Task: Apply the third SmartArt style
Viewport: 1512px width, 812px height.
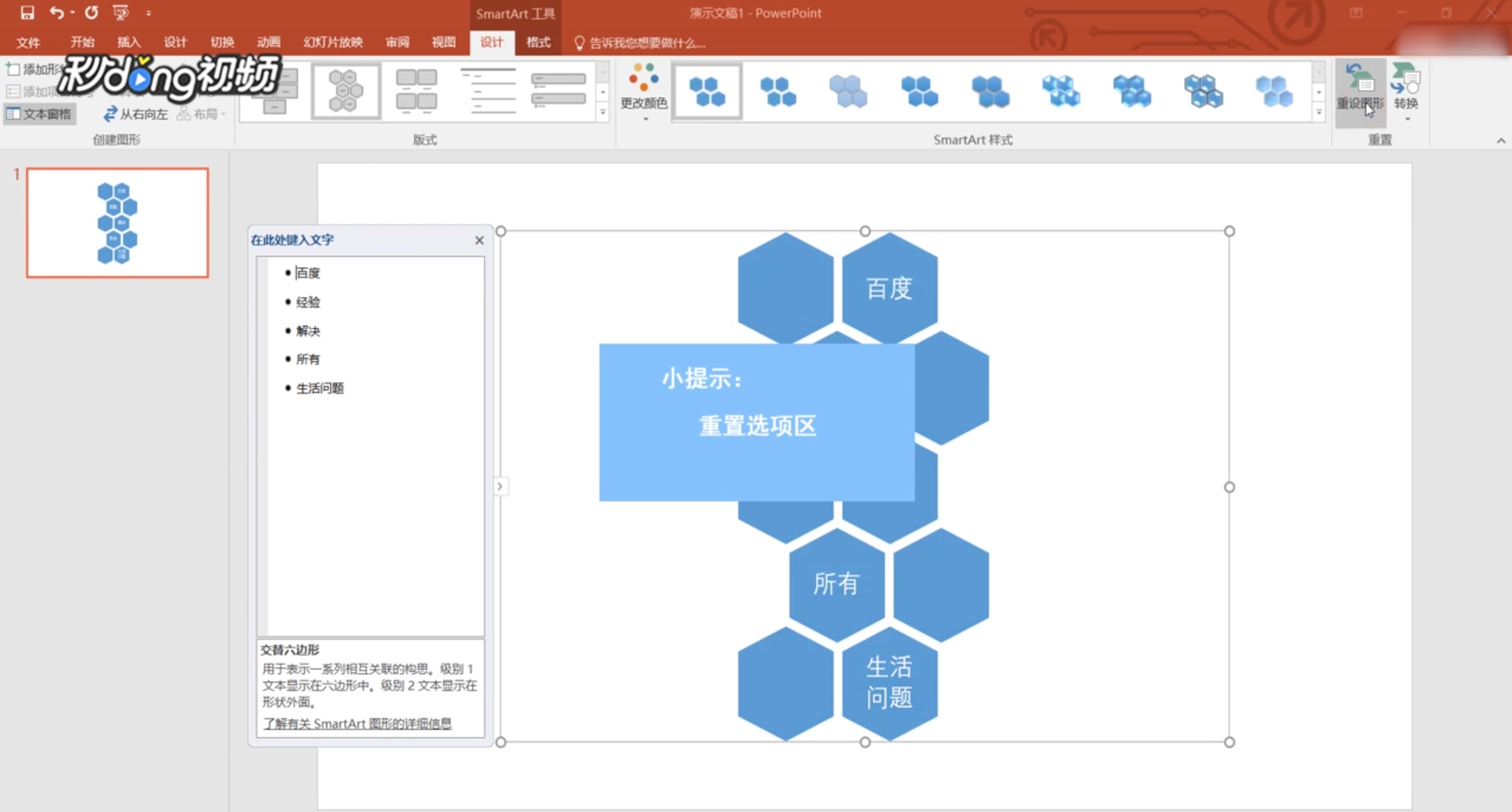Action: (x=849, y=91)
